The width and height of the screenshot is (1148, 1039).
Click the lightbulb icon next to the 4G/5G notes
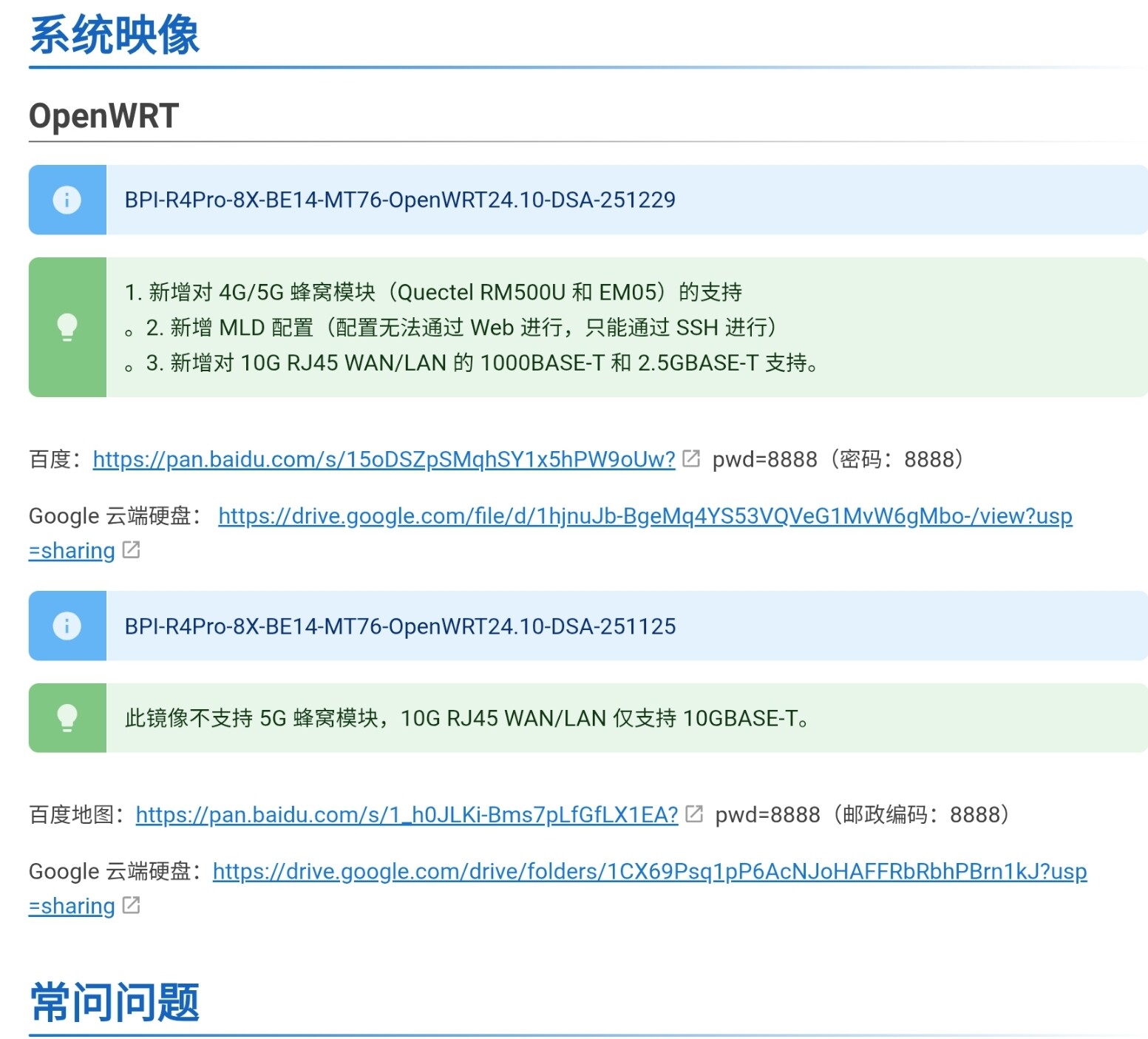67,327
